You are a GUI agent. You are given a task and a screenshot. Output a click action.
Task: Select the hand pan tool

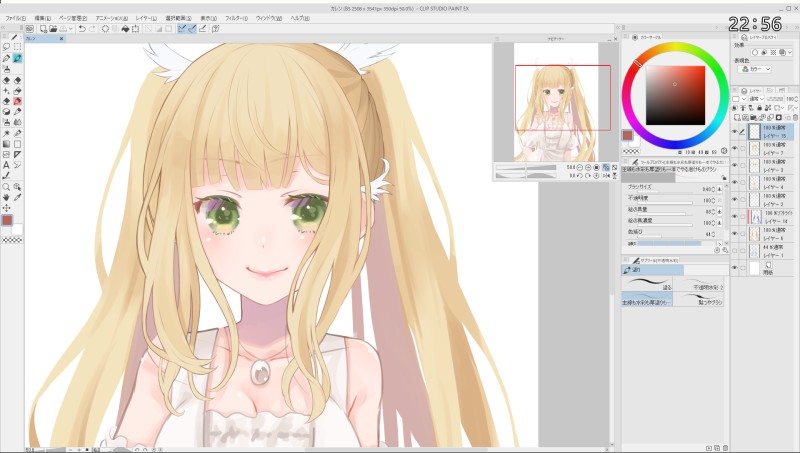6,197
